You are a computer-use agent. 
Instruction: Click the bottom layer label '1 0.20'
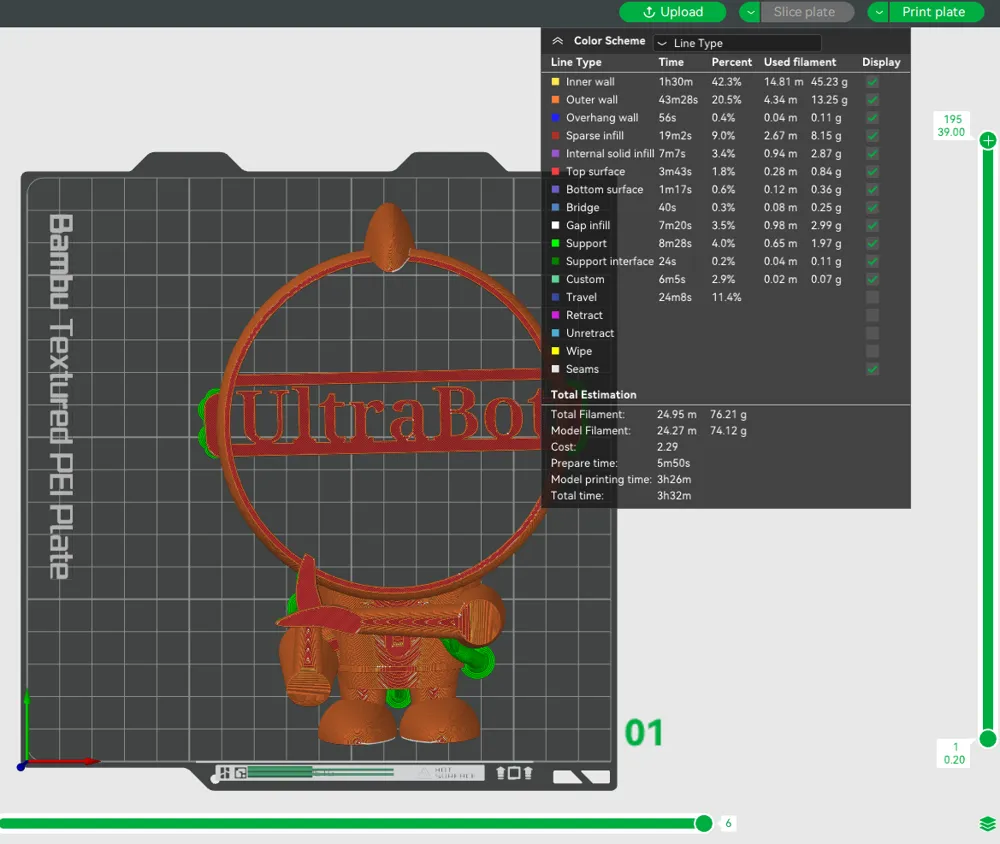(x=954, y=753)
